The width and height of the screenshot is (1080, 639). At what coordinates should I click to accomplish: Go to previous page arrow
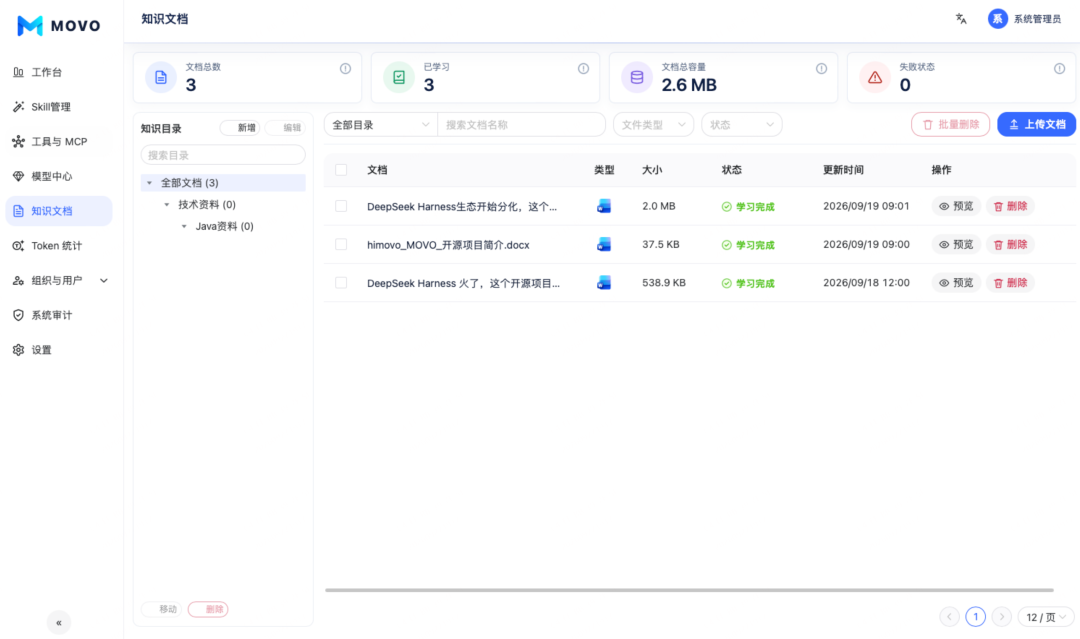(x=949, y=617)
